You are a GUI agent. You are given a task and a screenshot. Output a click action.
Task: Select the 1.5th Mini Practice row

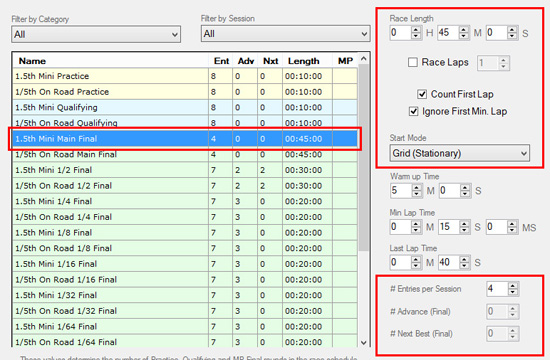tap(185, 76)
